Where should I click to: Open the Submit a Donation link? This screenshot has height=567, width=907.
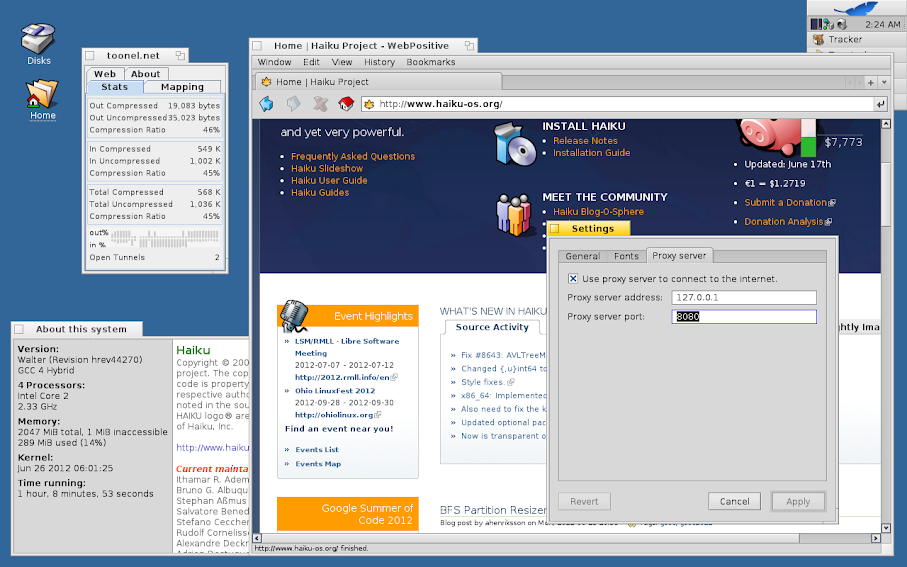[786, 202]
